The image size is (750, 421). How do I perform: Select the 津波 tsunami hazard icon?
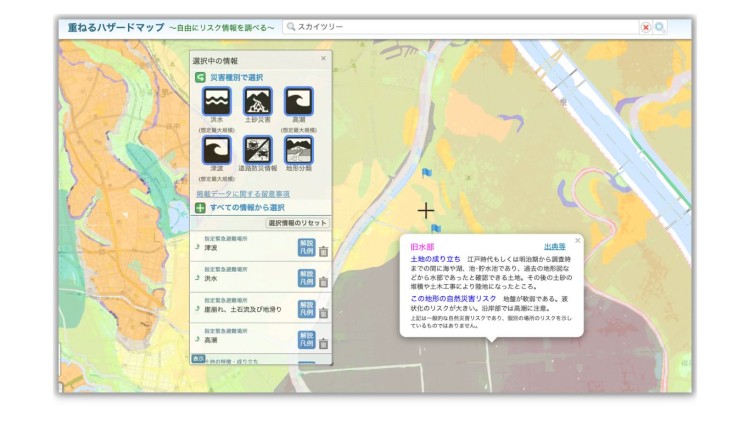pyautogui.click(x=217, y=150)
